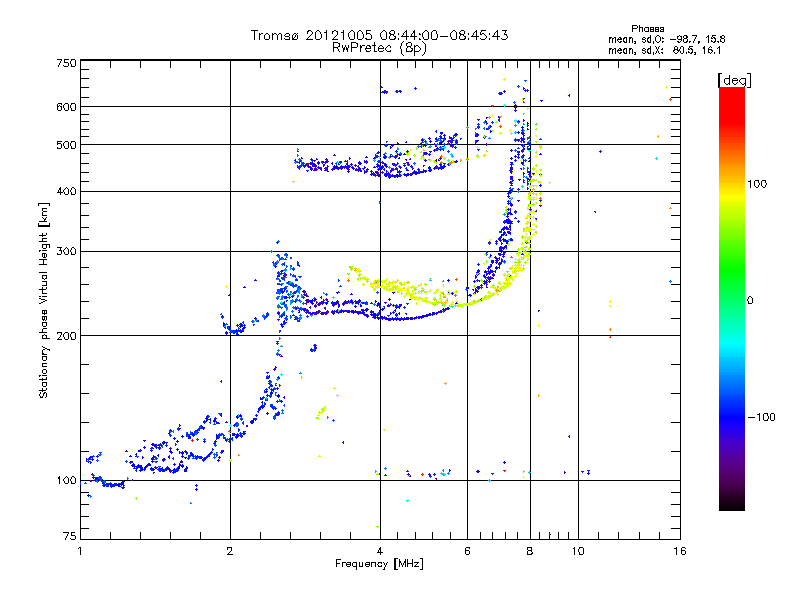The height and width of the screenshot is (600, 800).
Task: Select the 'mean, sd,O: -98.7, 15.8' line
Action: pos(666,39)
